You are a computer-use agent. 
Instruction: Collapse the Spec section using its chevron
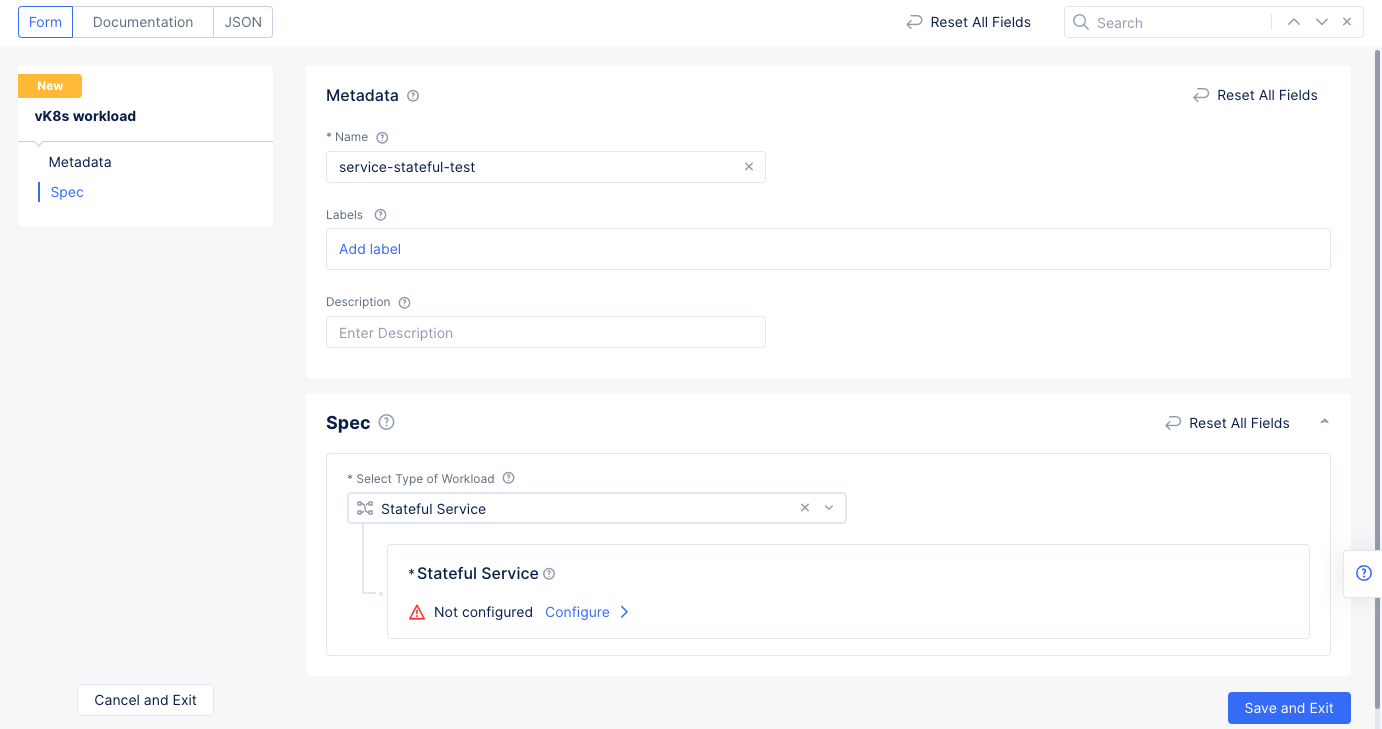pos(1324,422)
